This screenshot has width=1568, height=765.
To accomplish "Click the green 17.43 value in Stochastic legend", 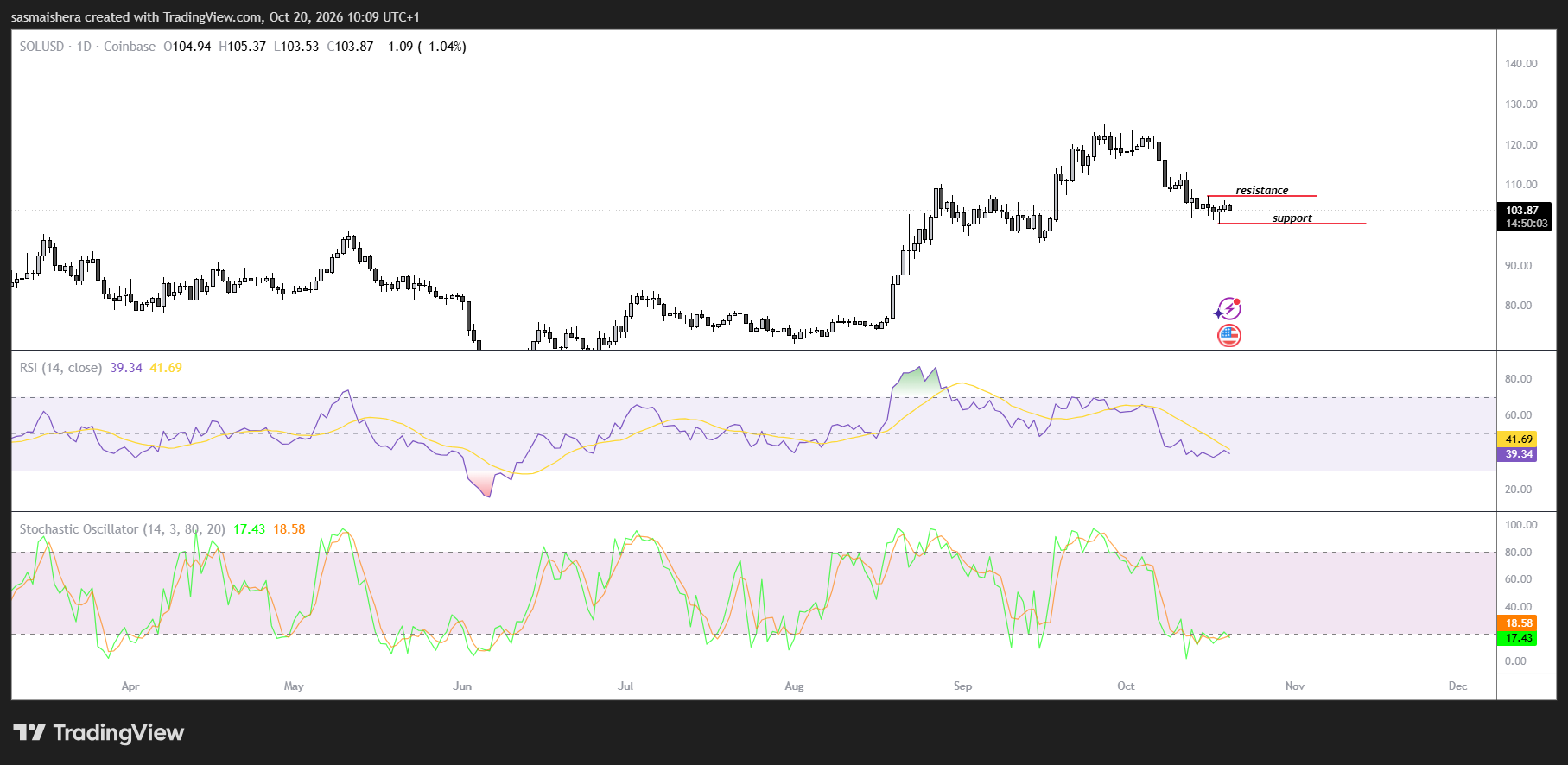I will pyautogui.click(x=249, y=529).
